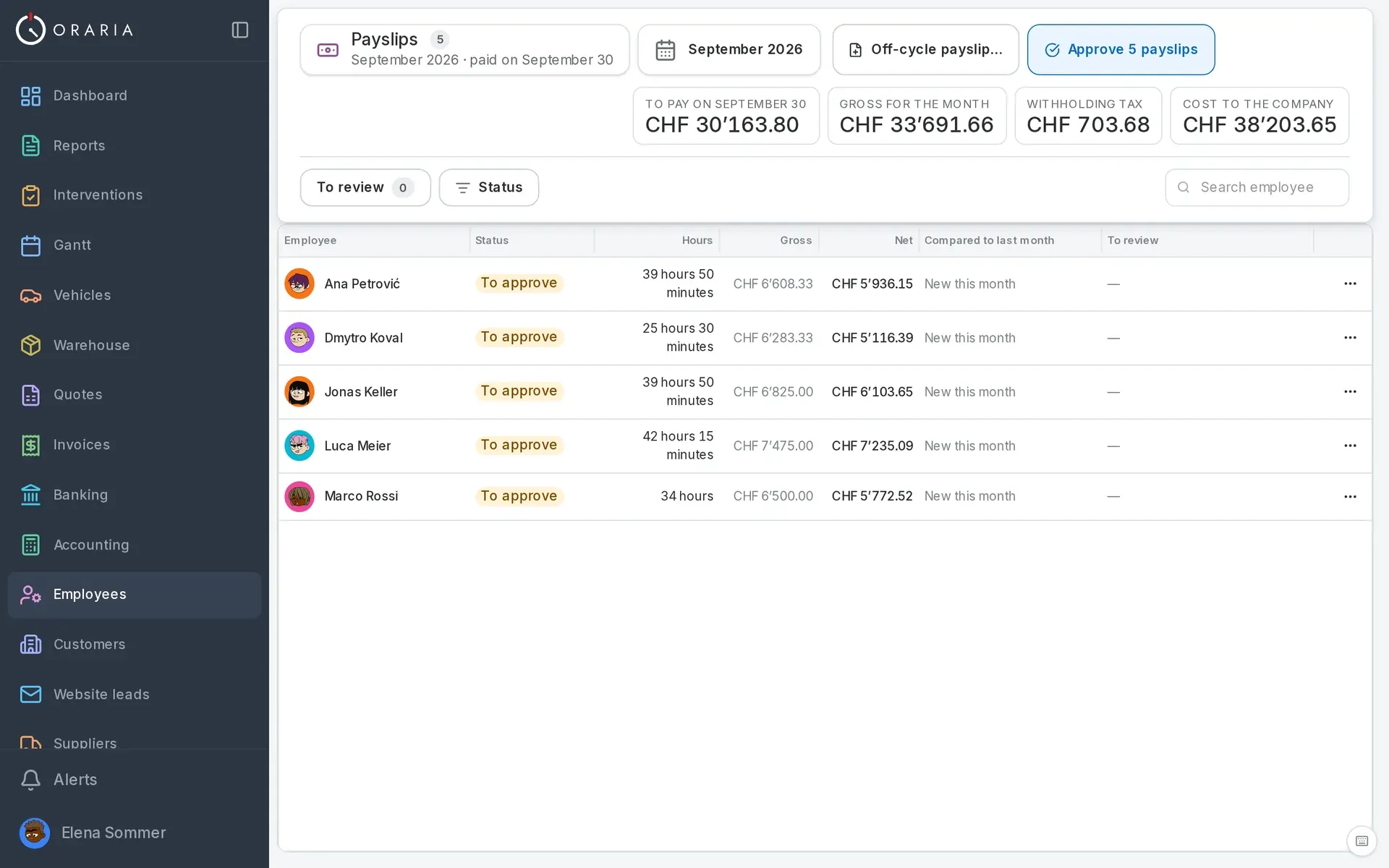This screenshot has height=868, width=1389.
Task: Open Elena Sommer user profile
Action: 93,833
